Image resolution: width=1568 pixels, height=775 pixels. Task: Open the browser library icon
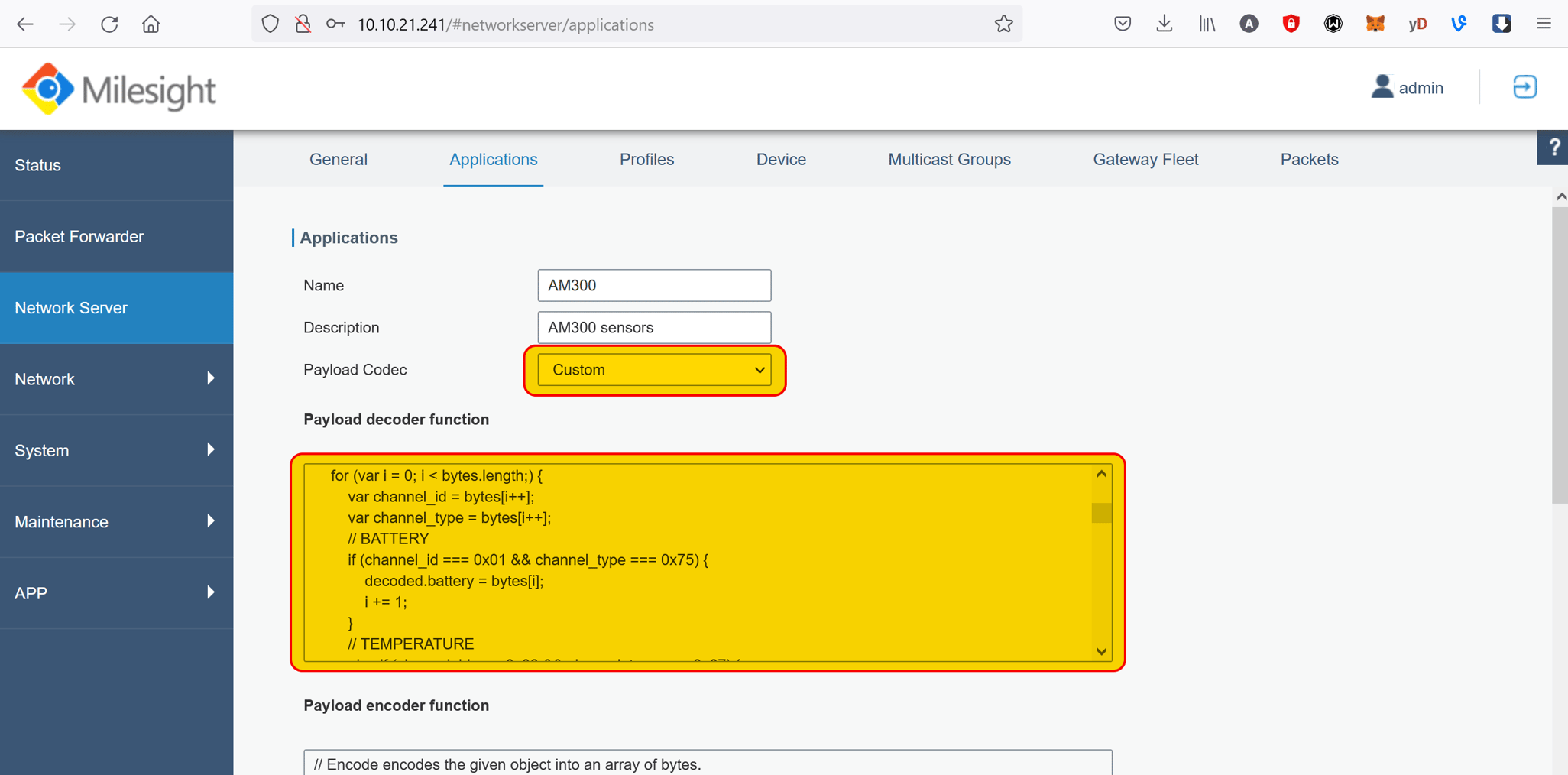pyautogui.click(x=1207, y=24)
